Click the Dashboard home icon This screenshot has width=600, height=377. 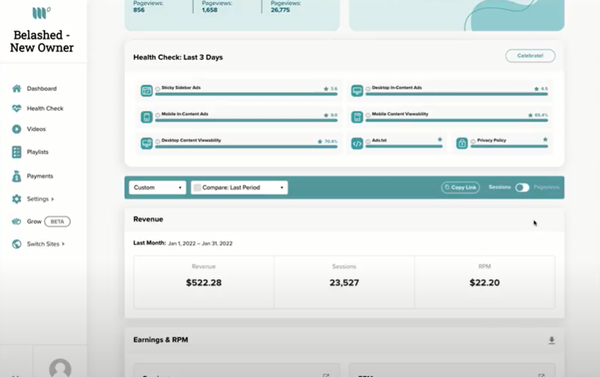[16, 88]
